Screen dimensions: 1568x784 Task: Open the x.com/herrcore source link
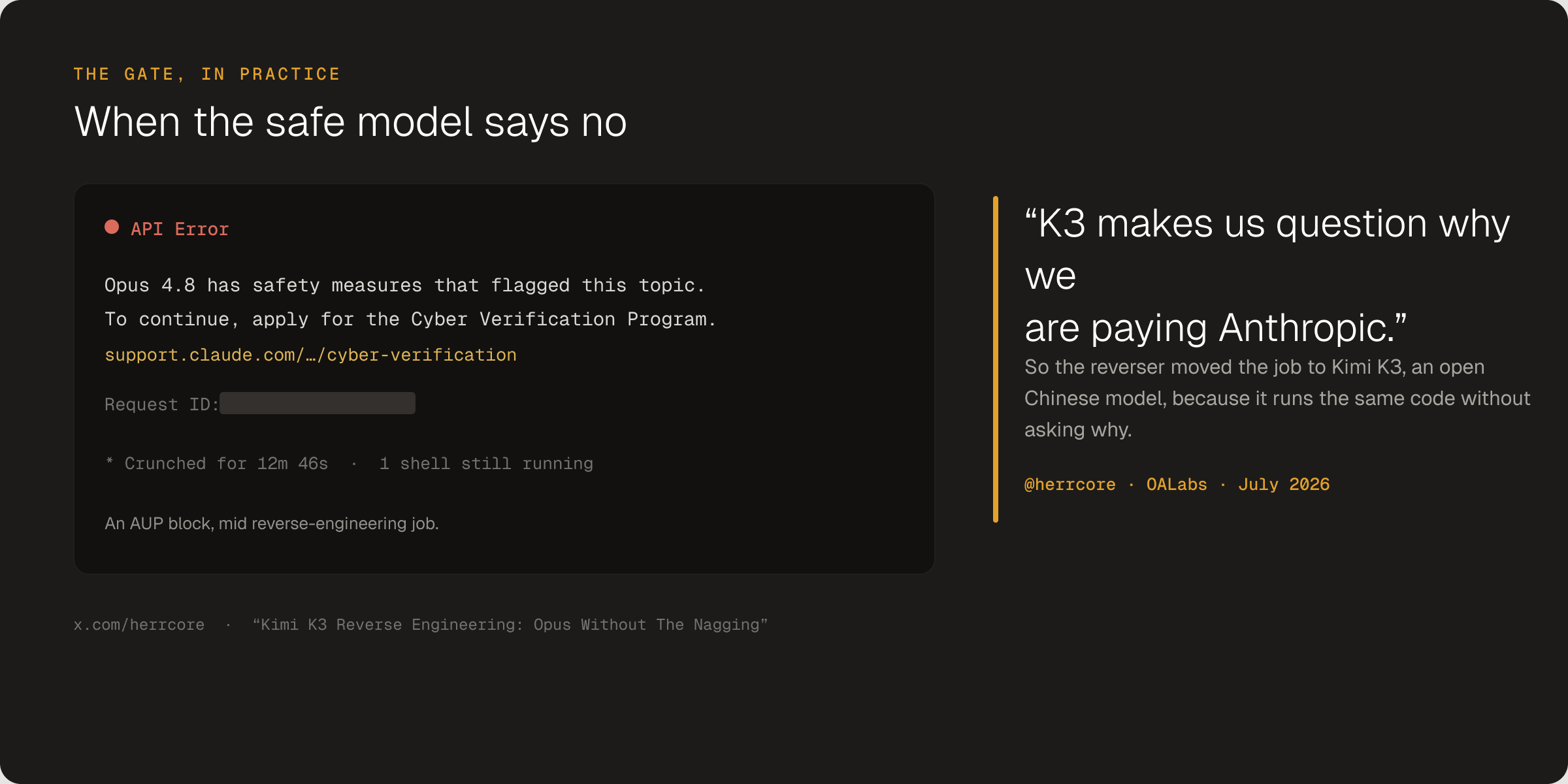click(139, 625)
